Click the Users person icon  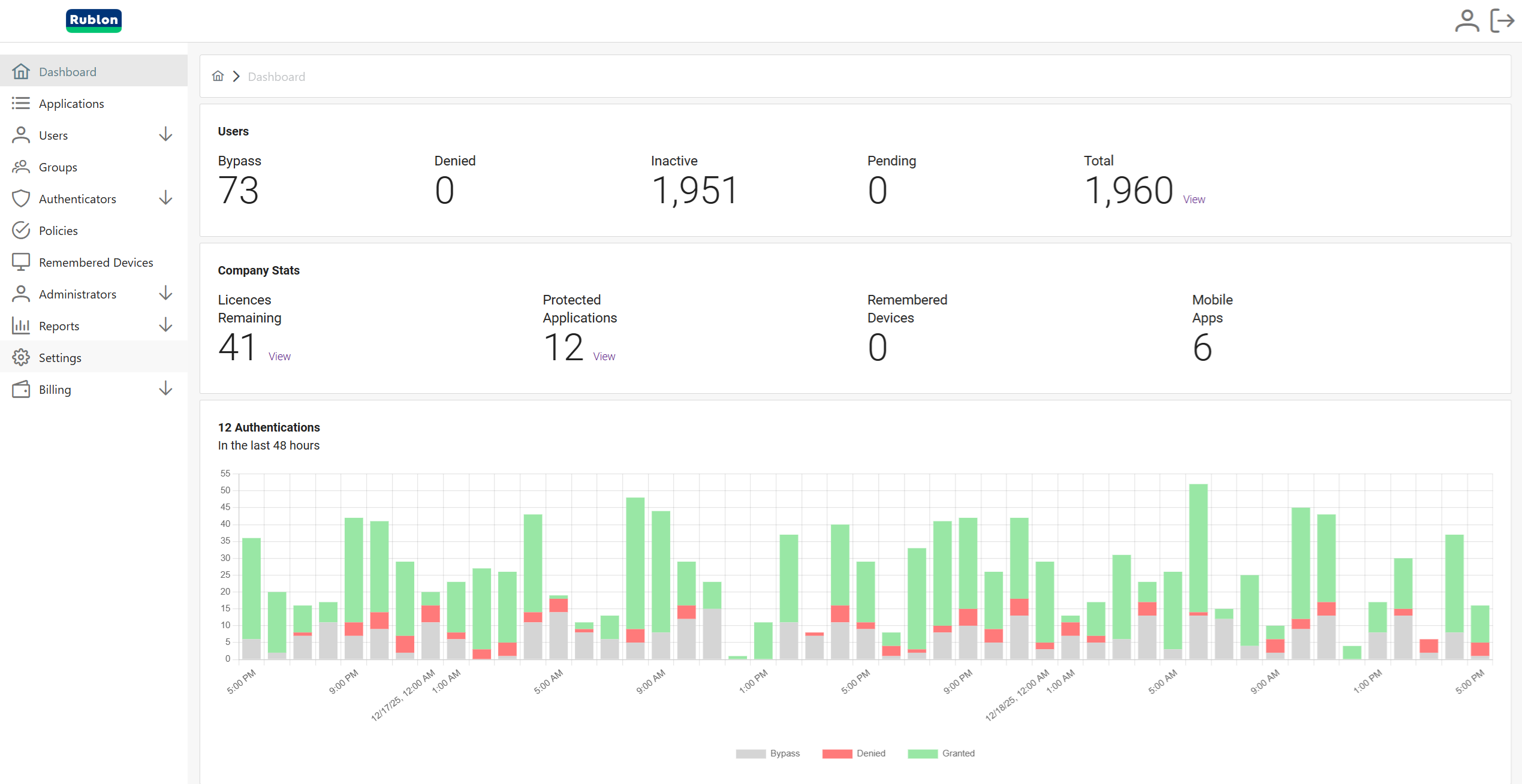(21, 135)
